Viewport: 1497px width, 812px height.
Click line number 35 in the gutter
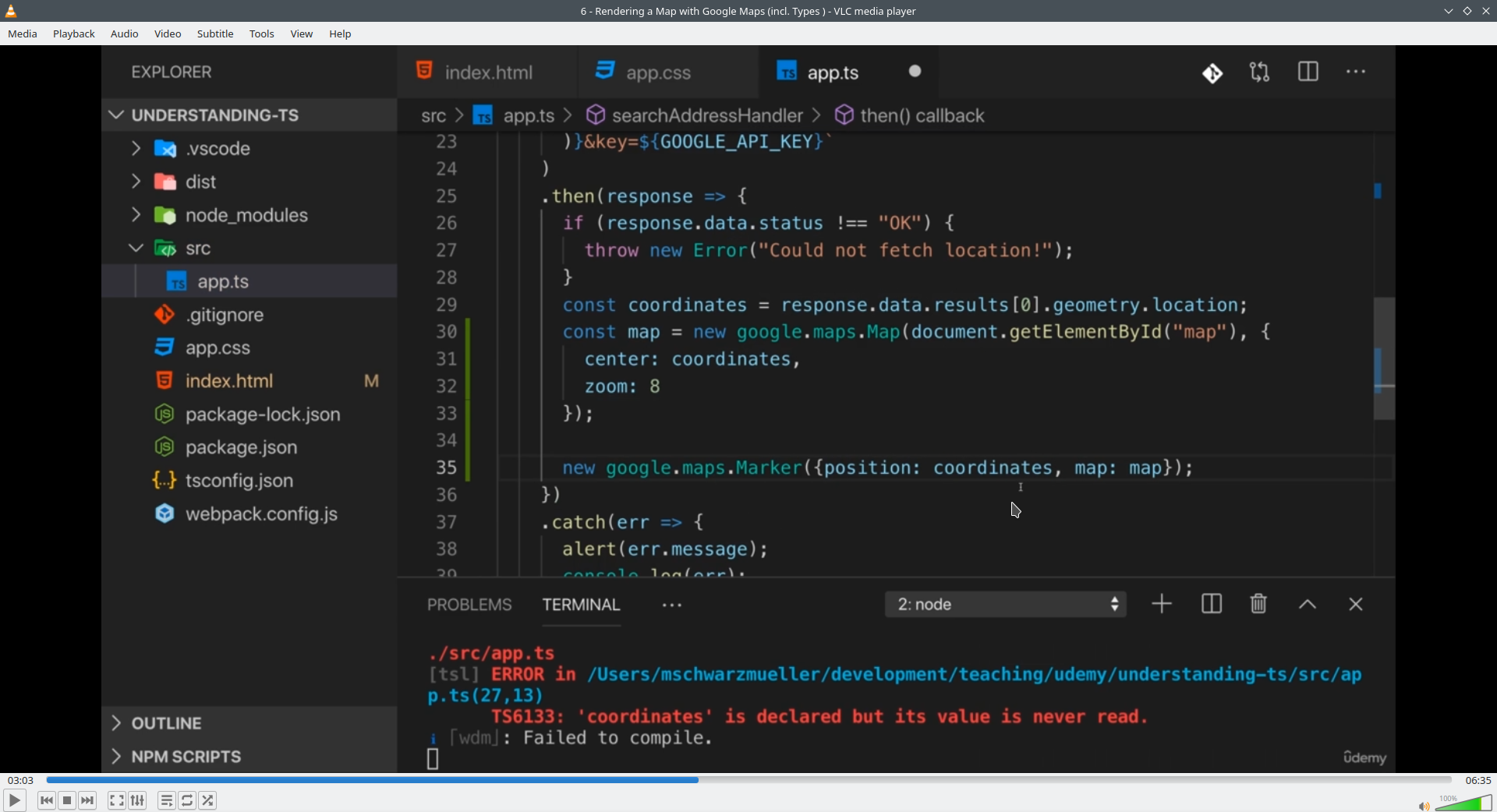[446, 468]
